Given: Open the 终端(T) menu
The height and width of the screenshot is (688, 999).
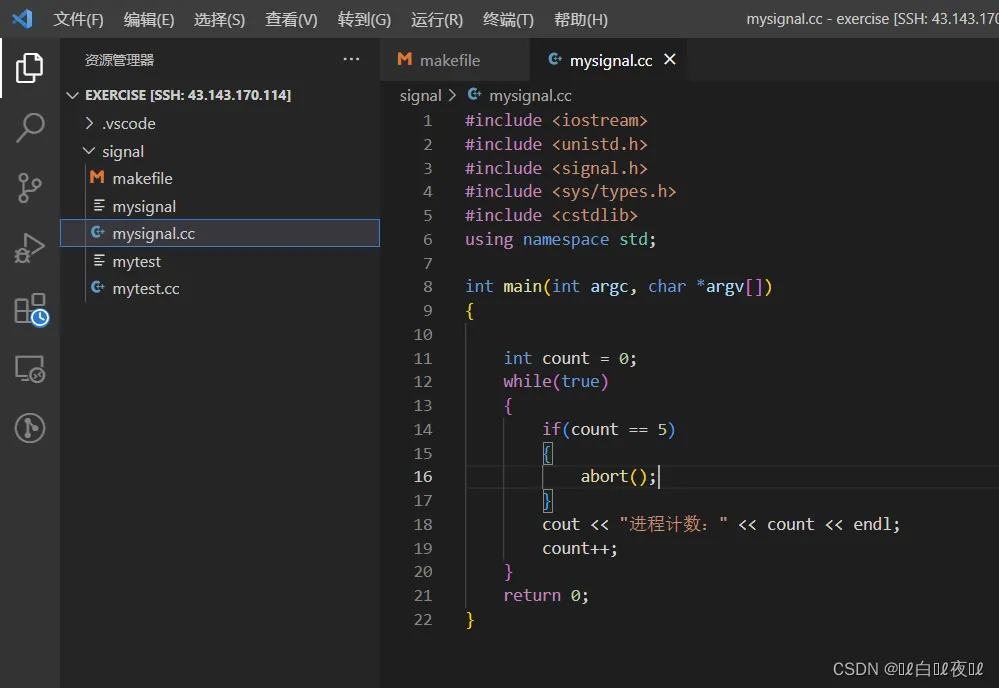Looking at the screenshot, I should click(508, 20).
